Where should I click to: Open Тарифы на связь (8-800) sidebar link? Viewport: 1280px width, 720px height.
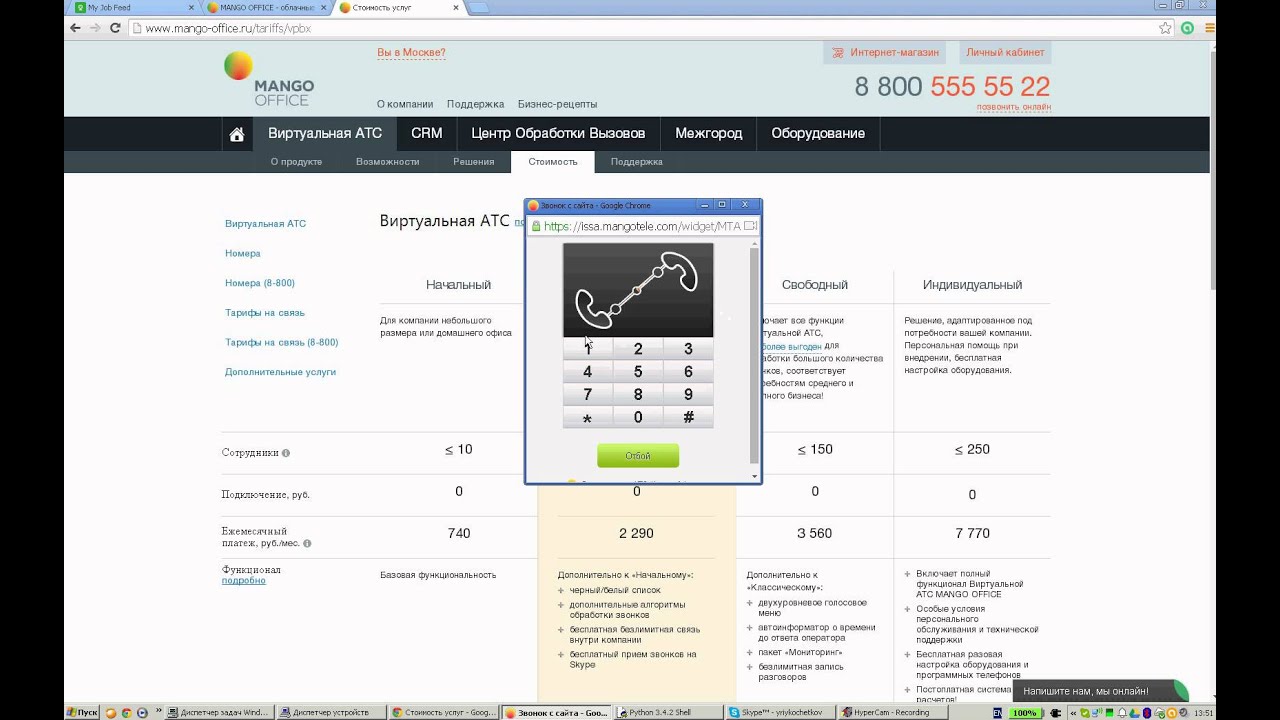pyautogui.click(x=282, y=342)
